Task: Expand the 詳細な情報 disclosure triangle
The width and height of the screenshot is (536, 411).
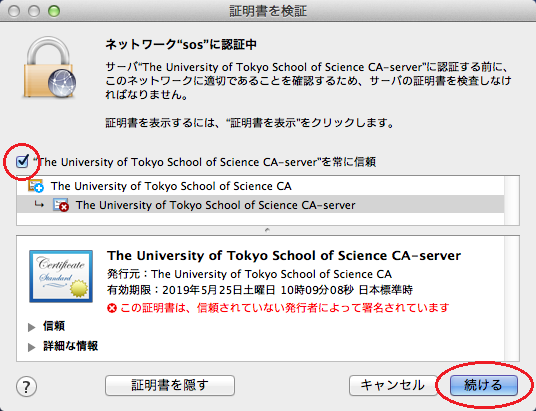Action: coord(31,347)
